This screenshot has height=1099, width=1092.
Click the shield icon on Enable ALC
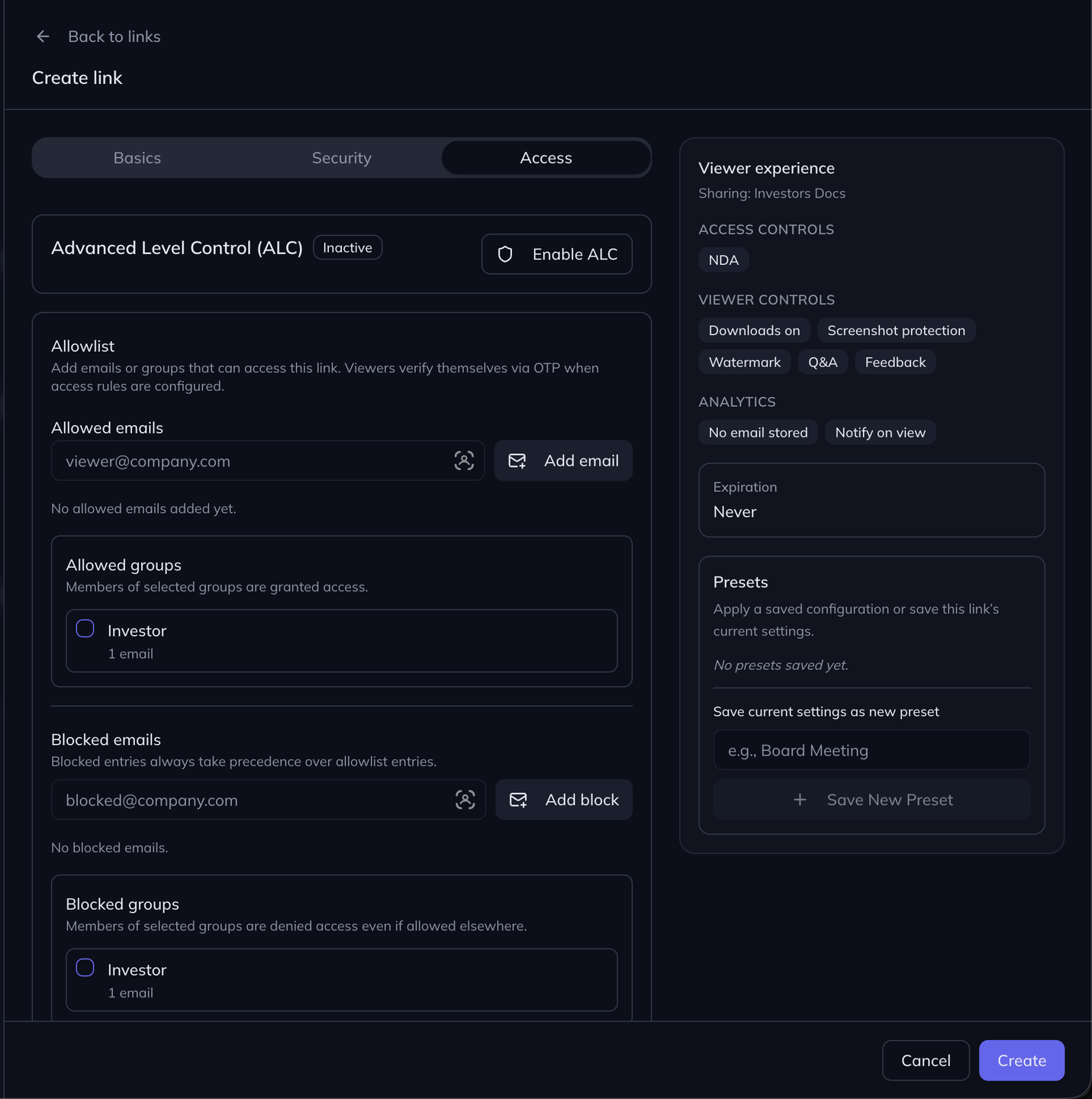(x=505, y=254)
